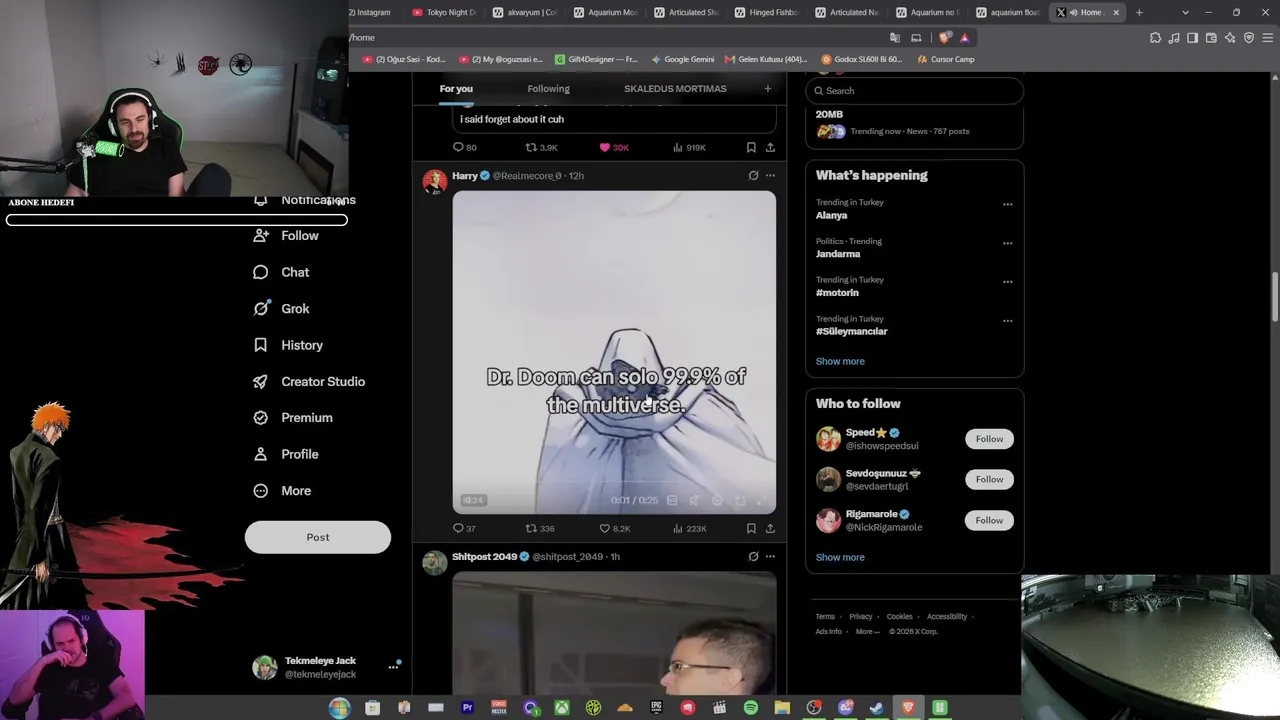View analytics for Harry's 223K views post
This screenshot has height=720, width=1280.
(x=689, y=528)
